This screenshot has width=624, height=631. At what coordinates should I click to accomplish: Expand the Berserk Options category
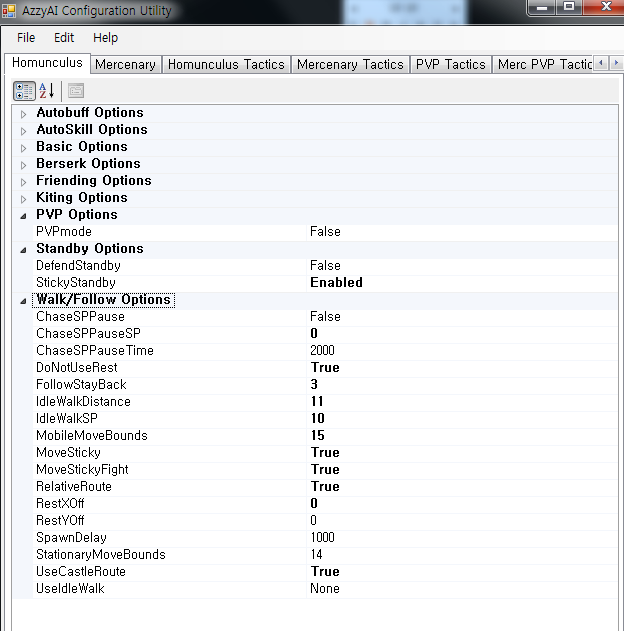tap(24, 164)
